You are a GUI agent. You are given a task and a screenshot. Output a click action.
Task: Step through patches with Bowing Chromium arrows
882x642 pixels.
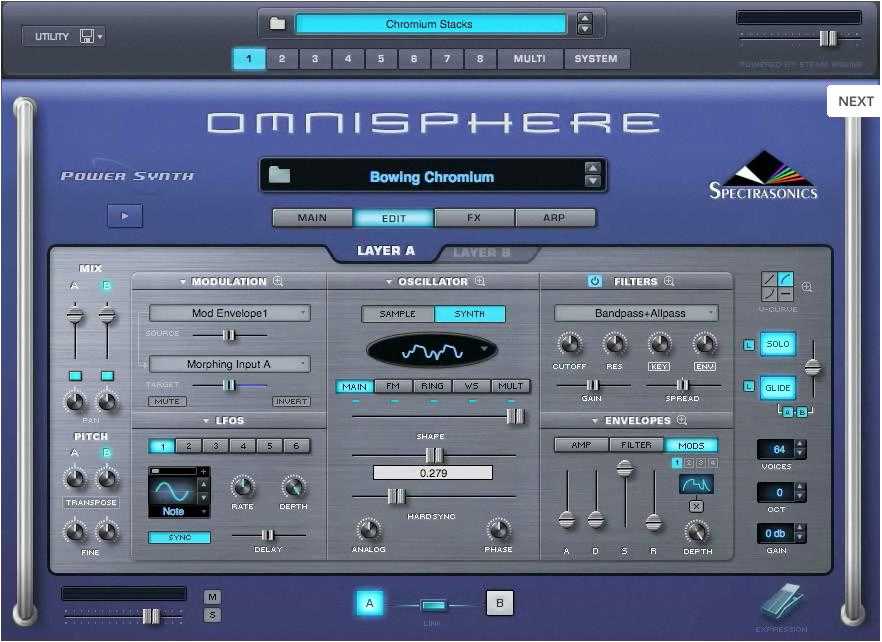pyautogui.click(x=593, y=174)
